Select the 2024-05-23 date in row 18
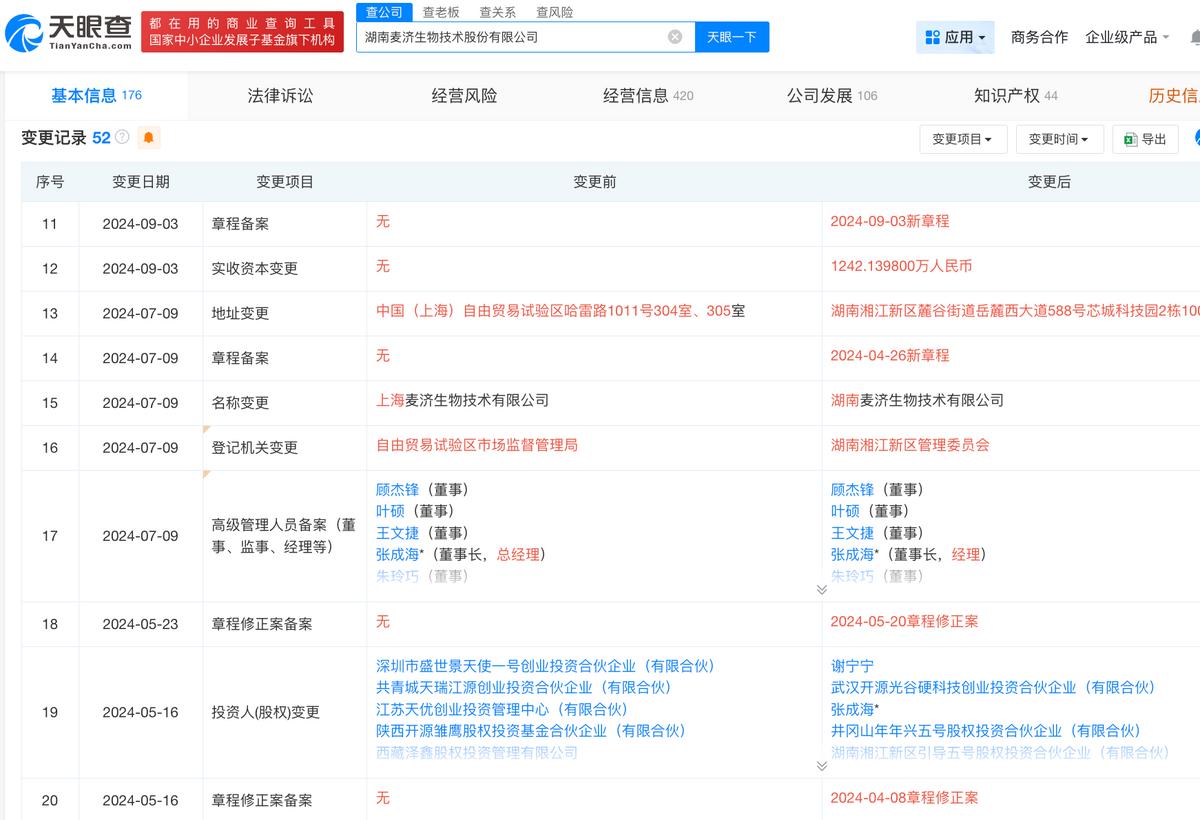 [140, 624]
